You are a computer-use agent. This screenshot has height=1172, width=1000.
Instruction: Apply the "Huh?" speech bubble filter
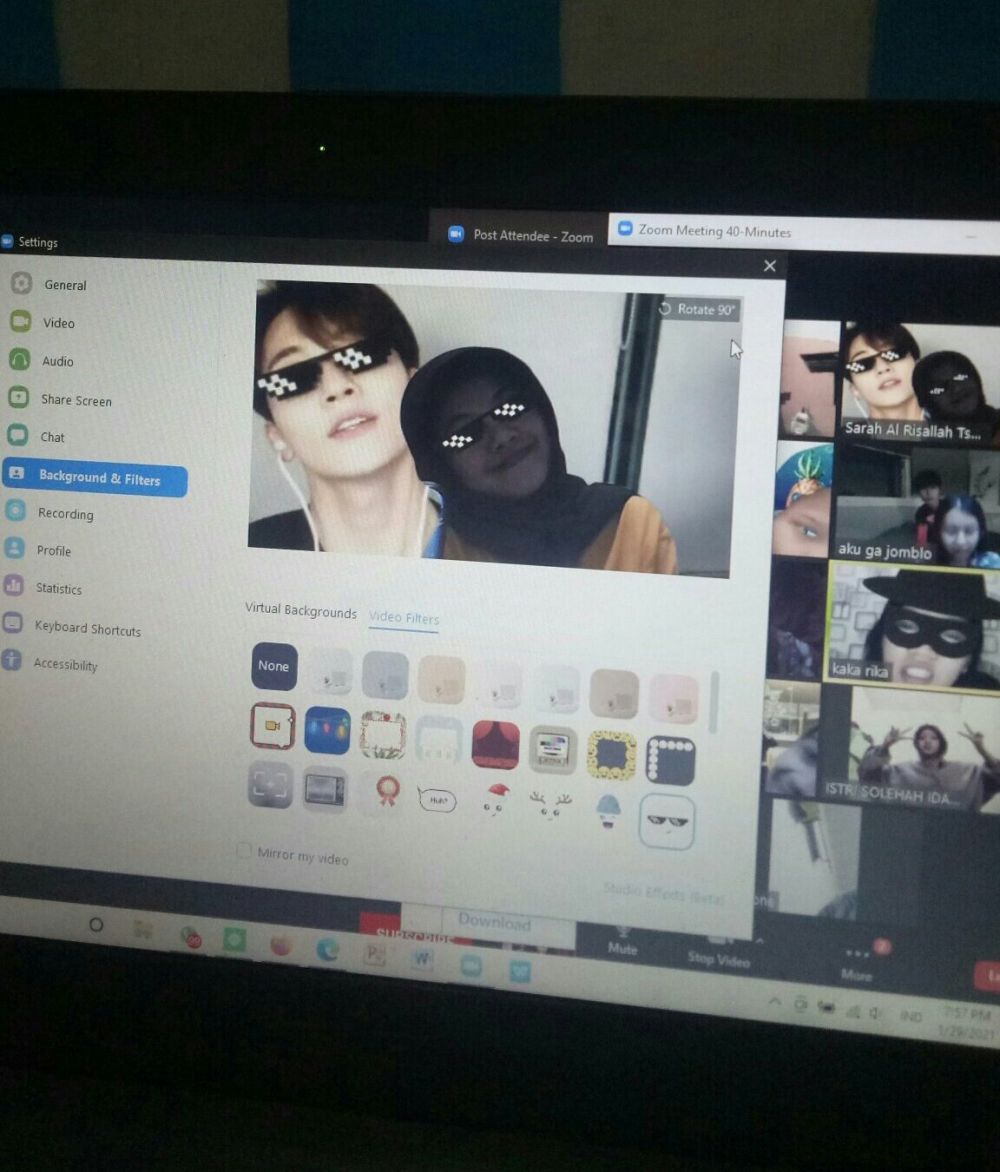[x=437, y=798]
